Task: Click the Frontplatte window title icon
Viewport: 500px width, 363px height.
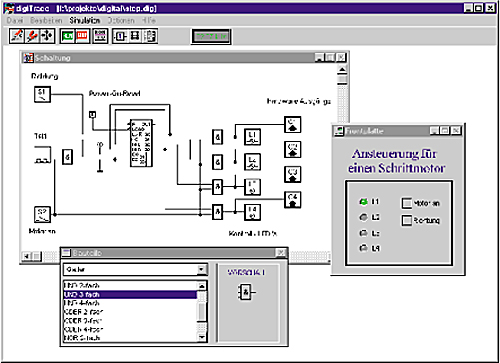Action: [339, 131]
